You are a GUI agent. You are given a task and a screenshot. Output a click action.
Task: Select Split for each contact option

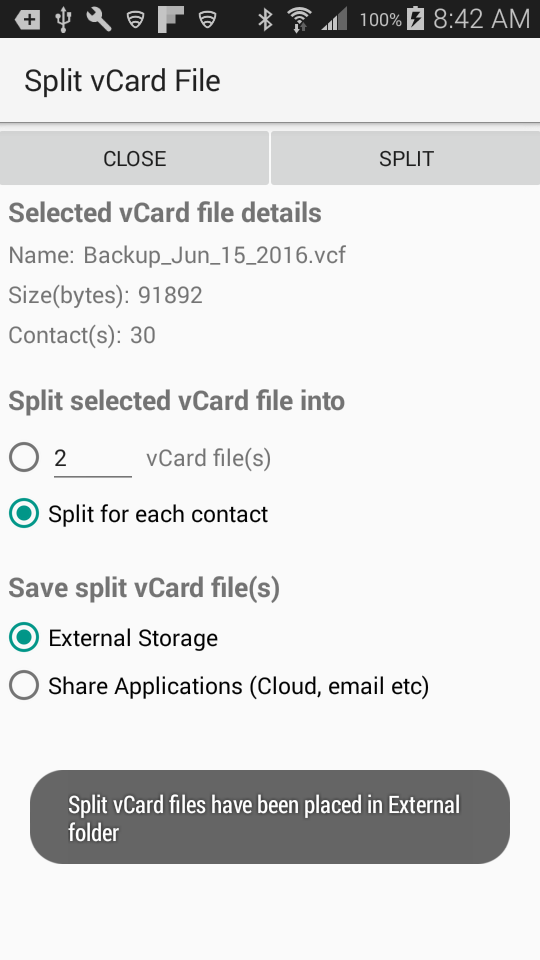(x=138, y=514)
